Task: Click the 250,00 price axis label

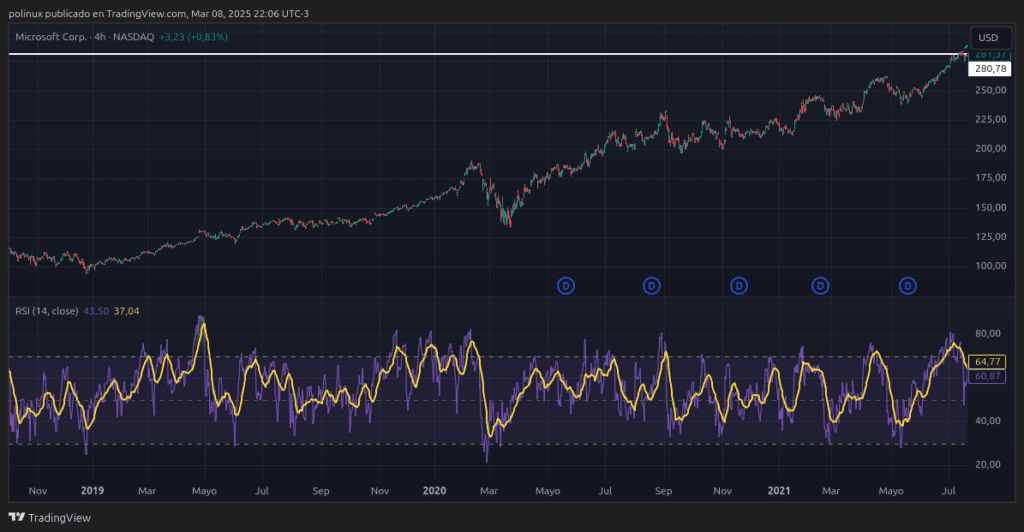Action: 991,91
